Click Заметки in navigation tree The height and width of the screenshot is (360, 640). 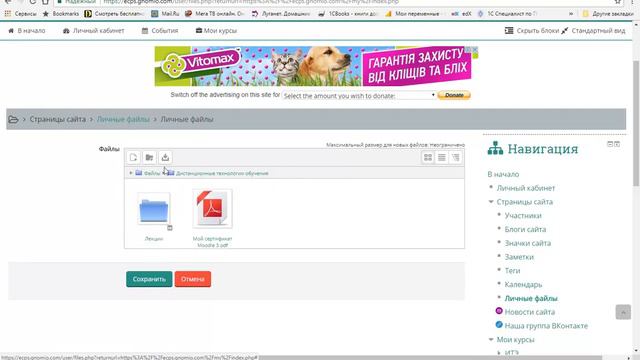point(519,257)
